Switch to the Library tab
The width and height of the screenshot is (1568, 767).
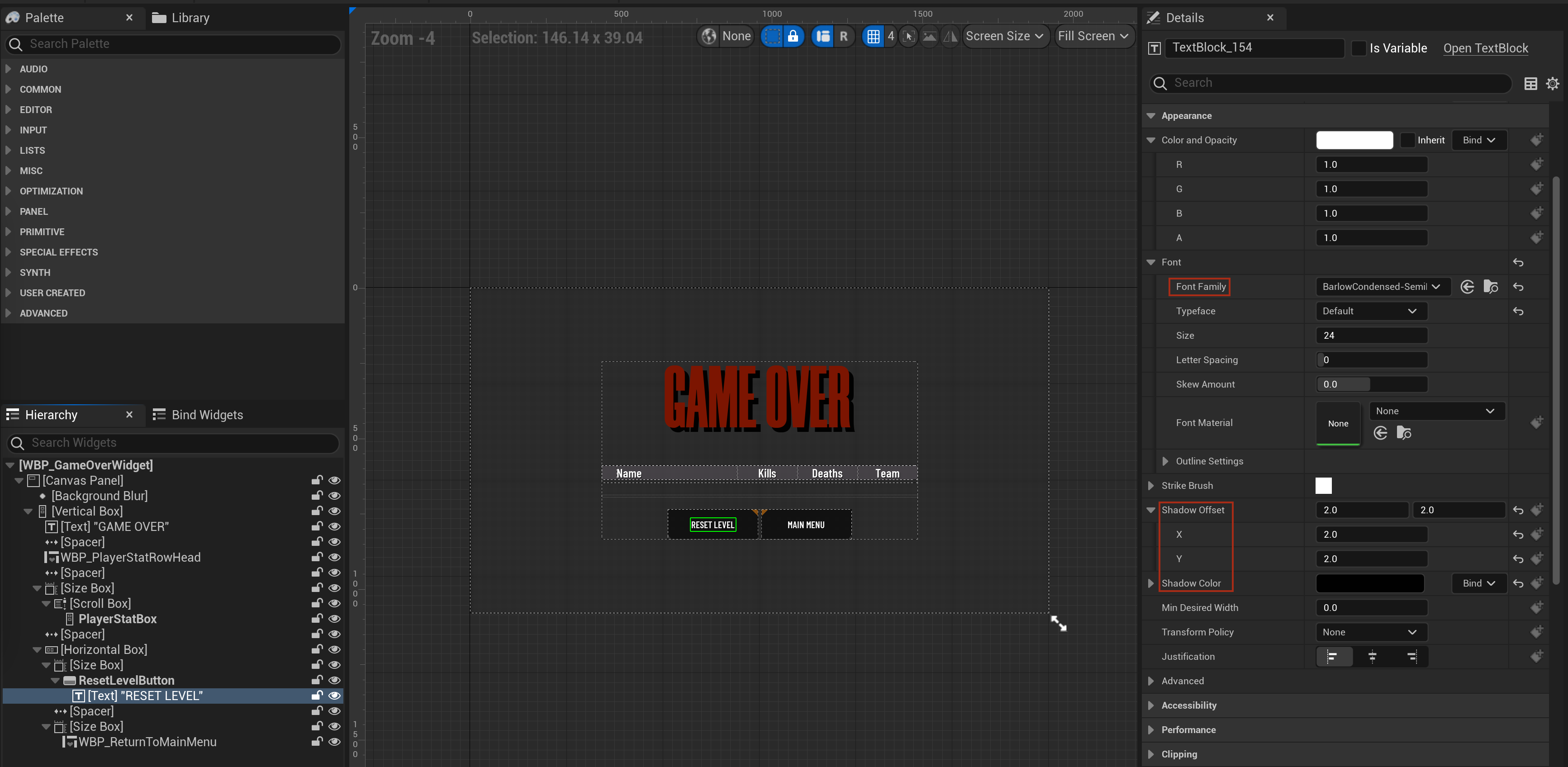pos(181,18)
